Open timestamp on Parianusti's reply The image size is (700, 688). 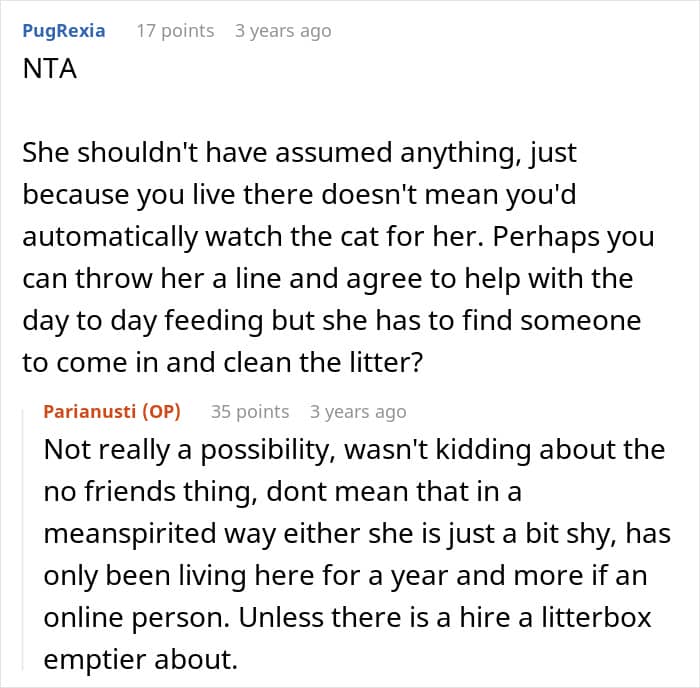coord(358,412)
